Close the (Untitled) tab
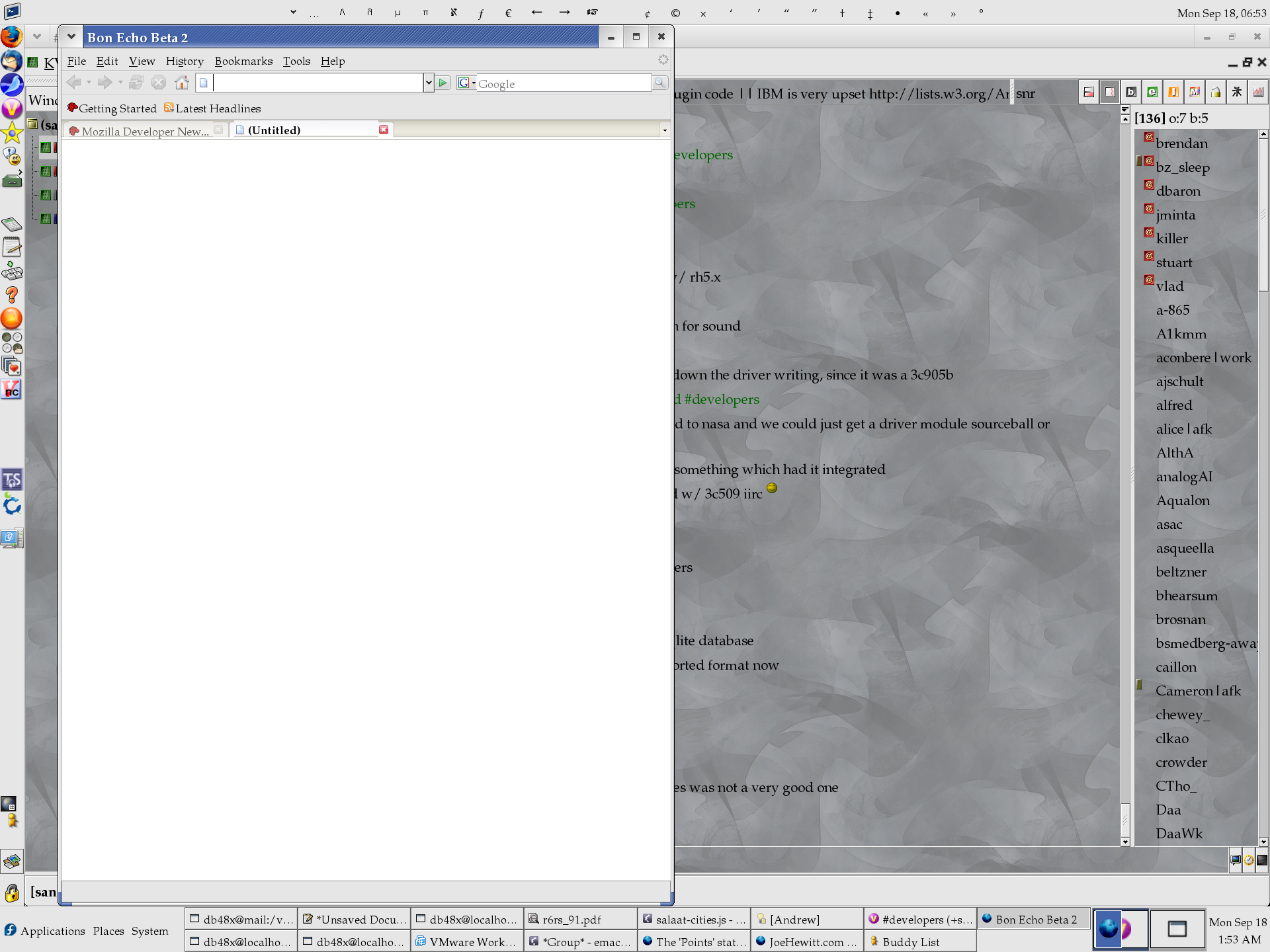 (x=384, y=130)
